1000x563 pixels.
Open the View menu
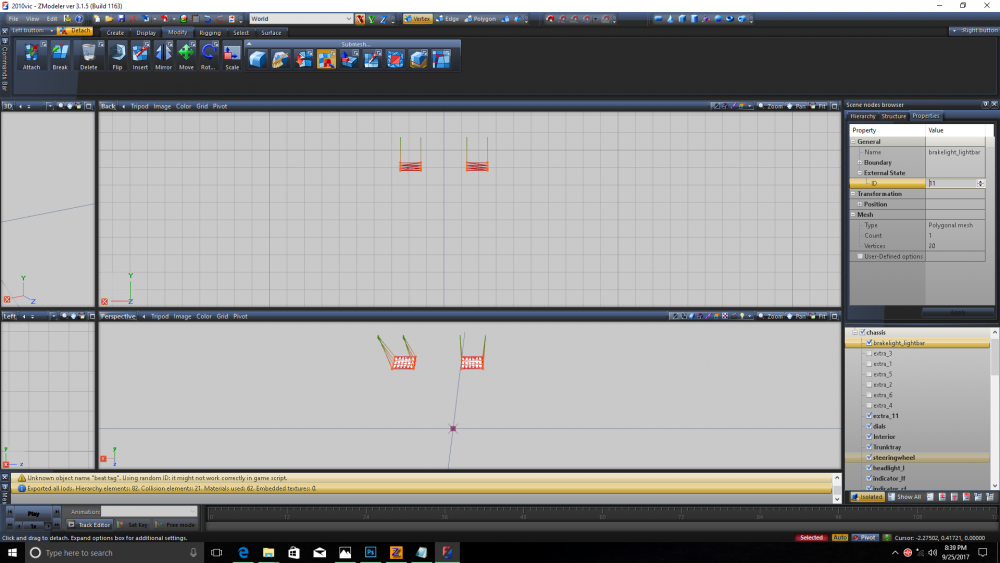[33, 19]
